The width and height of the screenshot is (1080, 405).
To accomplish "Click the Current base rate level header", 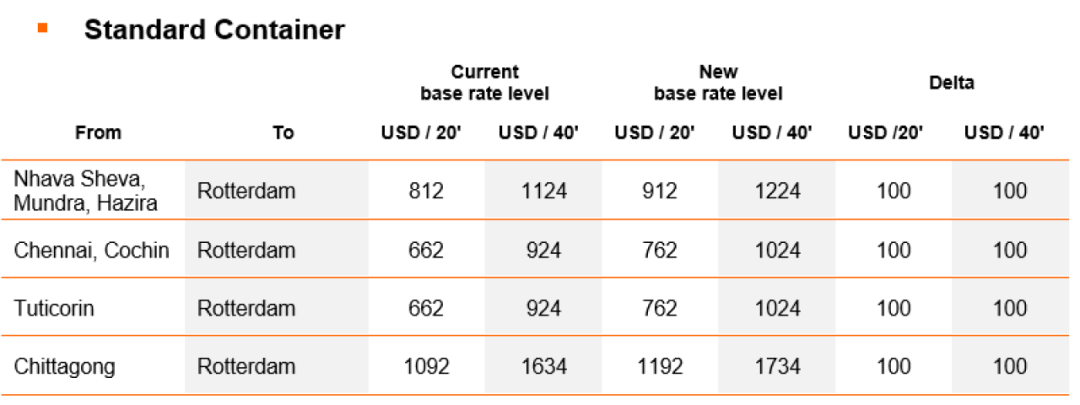I will click(484, 83).
